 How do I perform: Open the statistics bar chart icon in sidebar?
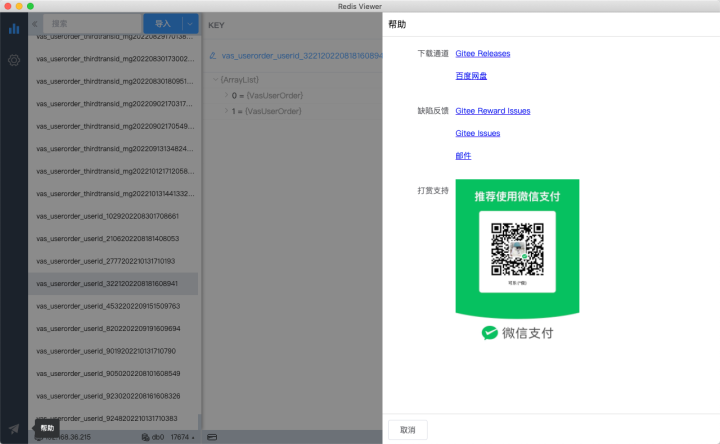[x=14, y=28]
